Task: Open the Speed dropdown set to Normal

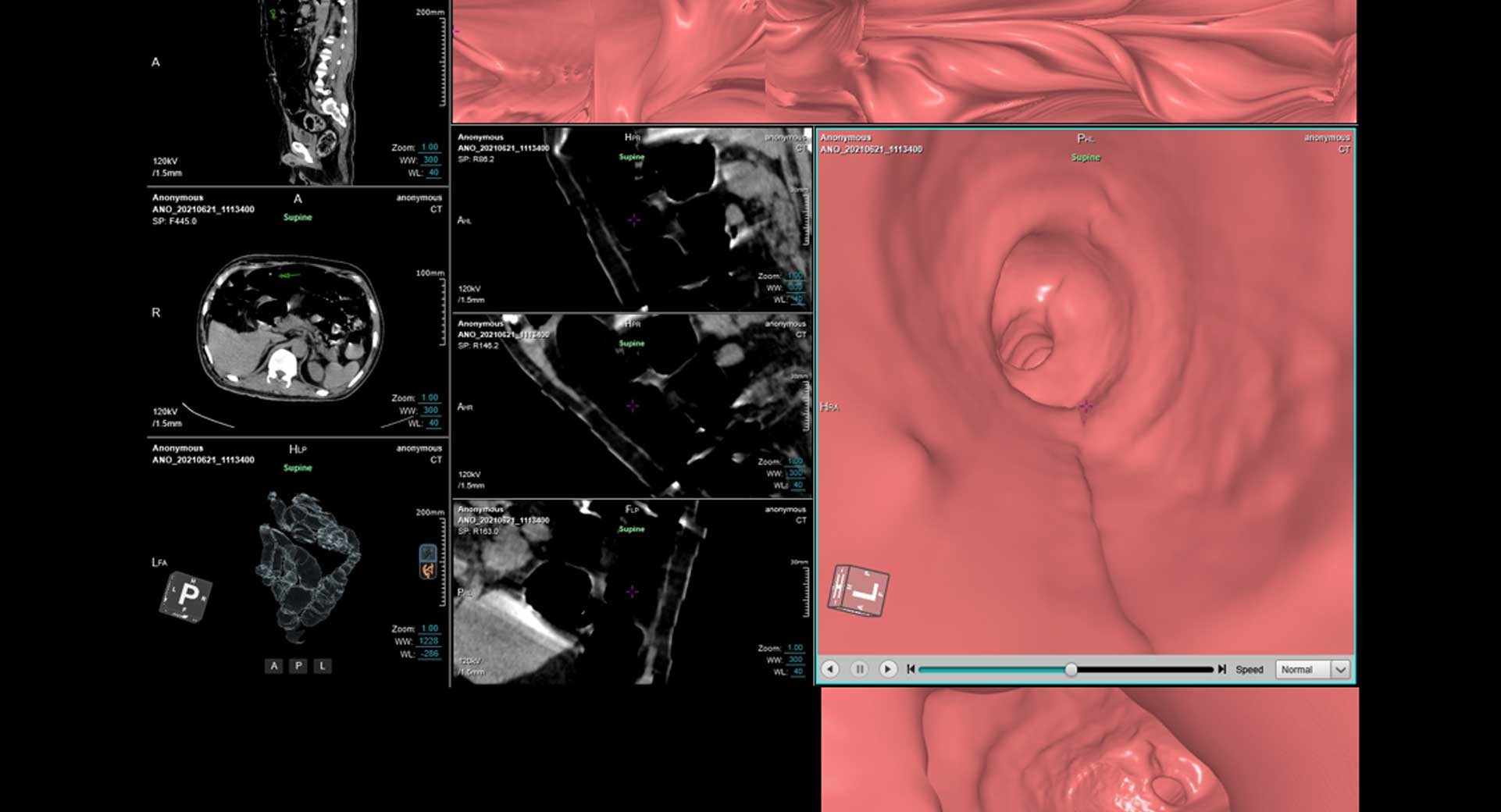Action: [x=1312, y=669]
